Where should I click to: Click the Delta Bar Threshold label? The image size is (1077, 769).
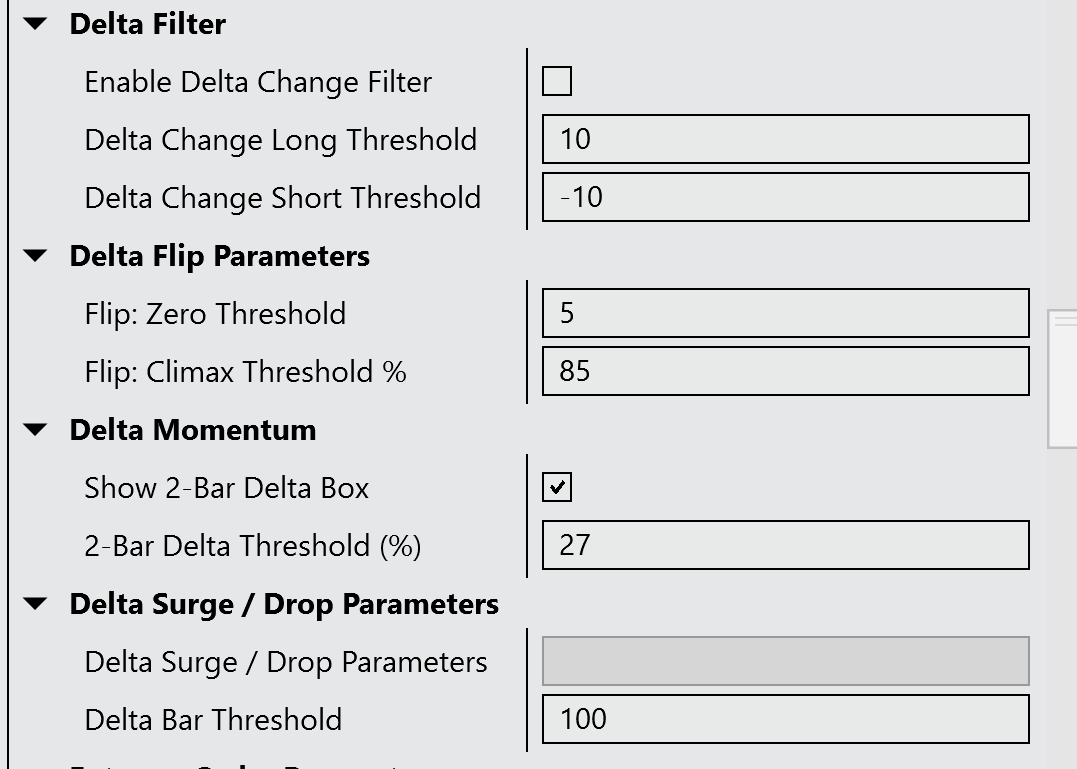click(213, 720)
